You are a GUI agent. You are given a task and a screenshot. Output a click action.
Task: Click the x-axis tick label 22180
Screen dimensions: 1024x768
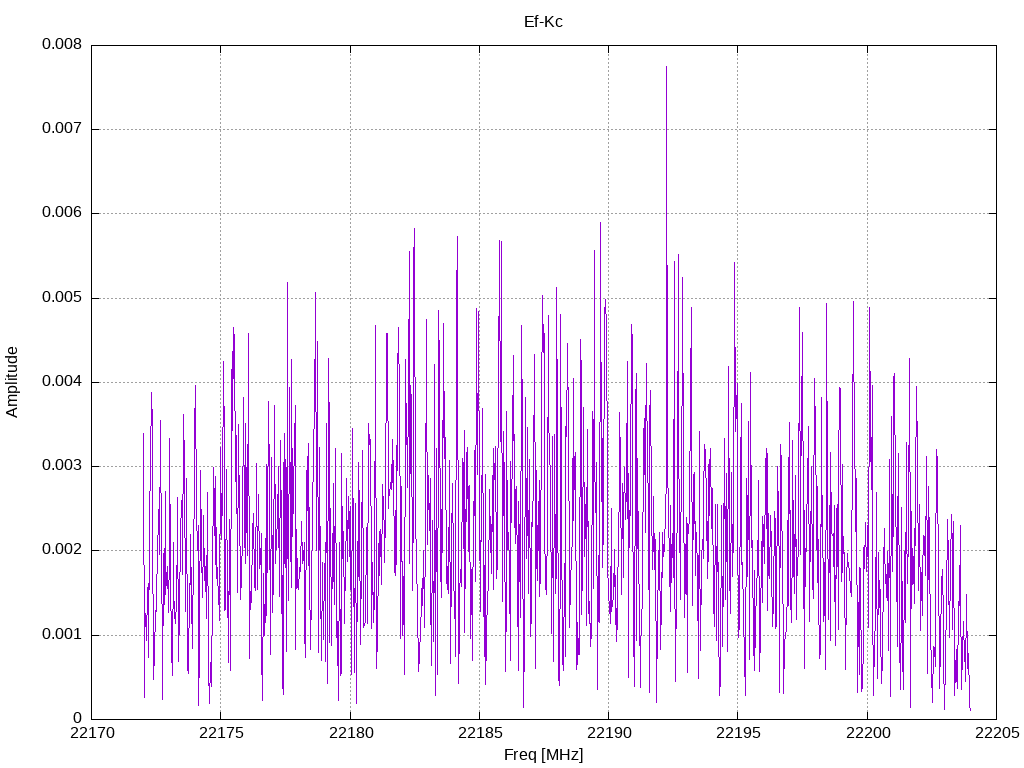(351, 733)
